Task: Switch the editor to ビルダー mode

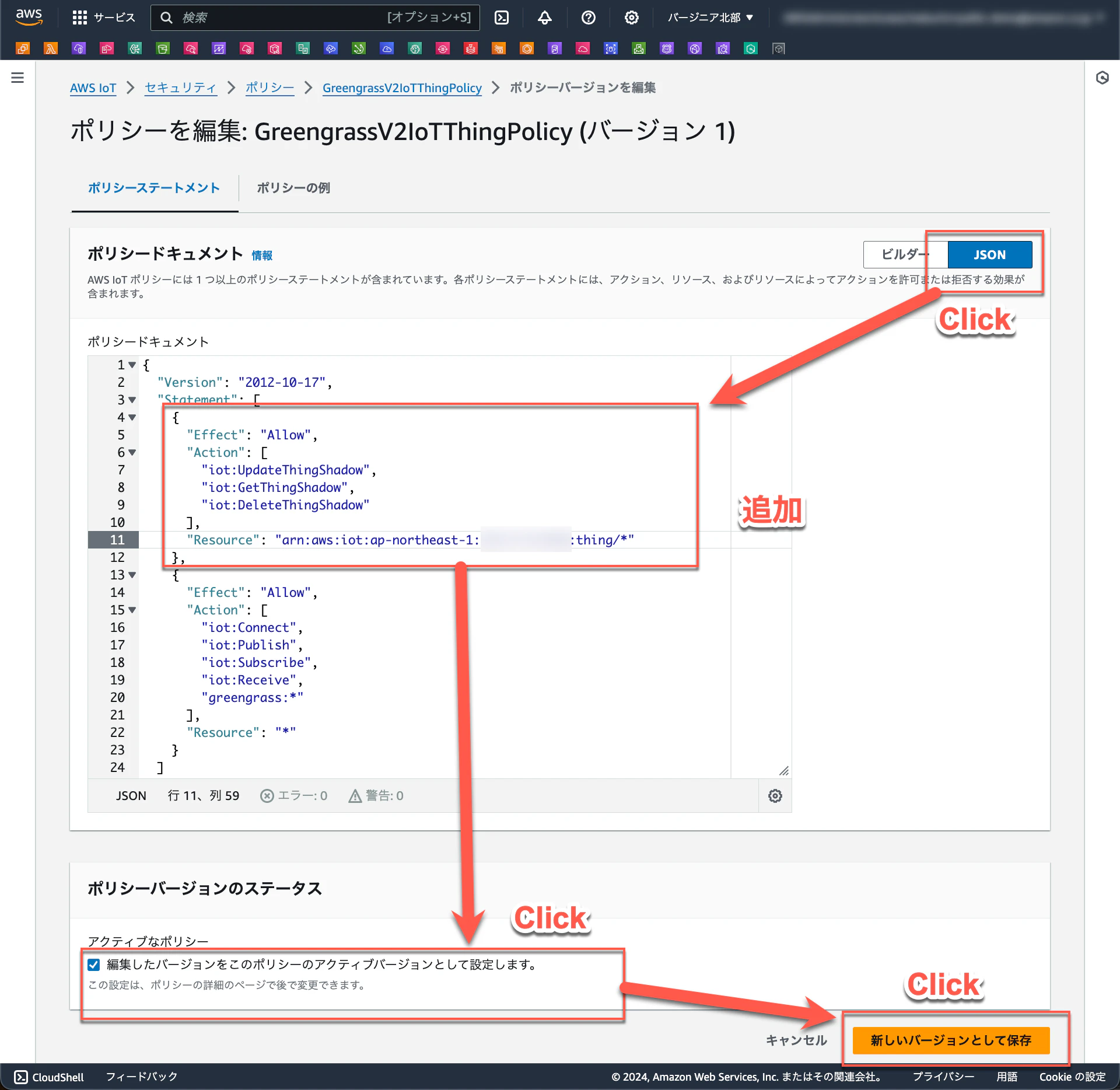Action: tap(906, 254)
